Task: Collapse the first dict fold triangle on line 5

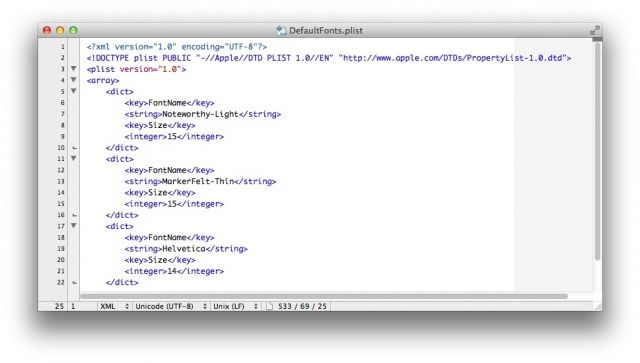Action: [x=73, y=91]
